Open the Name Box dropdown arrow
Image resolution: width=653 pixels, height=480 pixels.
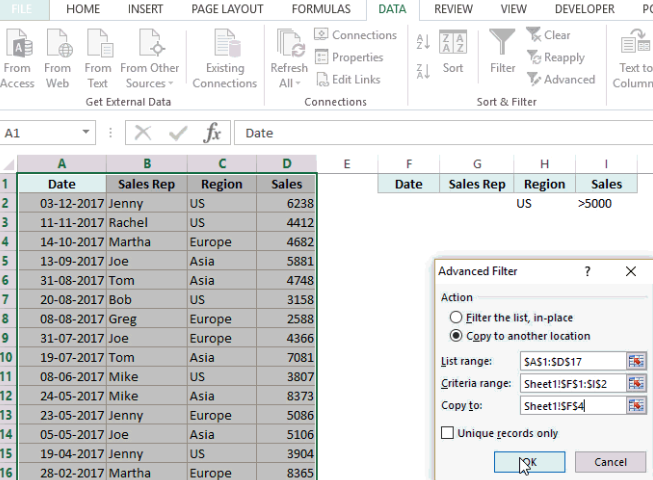click(87, 133)
